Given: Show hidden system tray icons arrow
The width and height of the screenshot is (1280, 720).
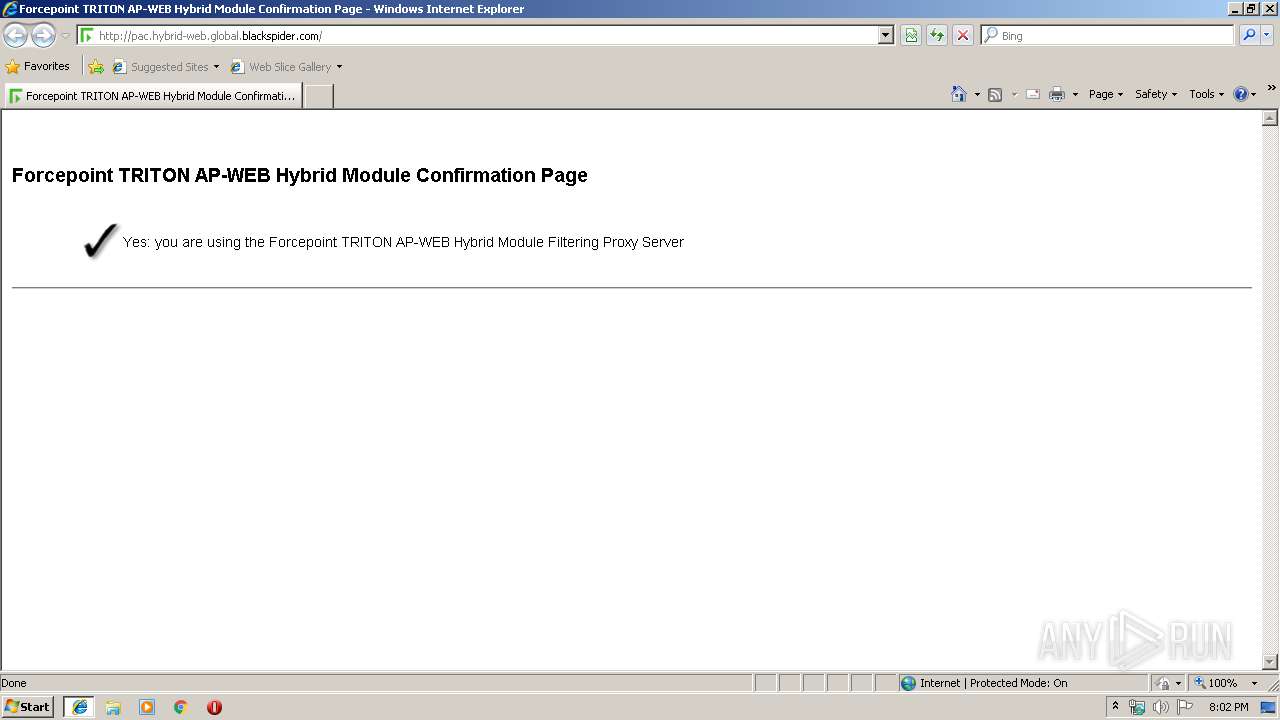Looking at the screenshot, I should click(1115, 706).
